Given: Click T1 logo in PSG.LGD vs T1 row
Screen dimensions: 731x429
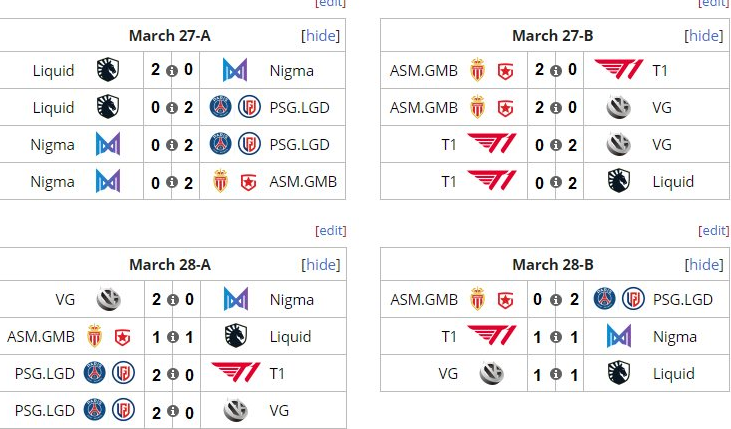Looking at the screenshot, I should [x=236, y=373].
